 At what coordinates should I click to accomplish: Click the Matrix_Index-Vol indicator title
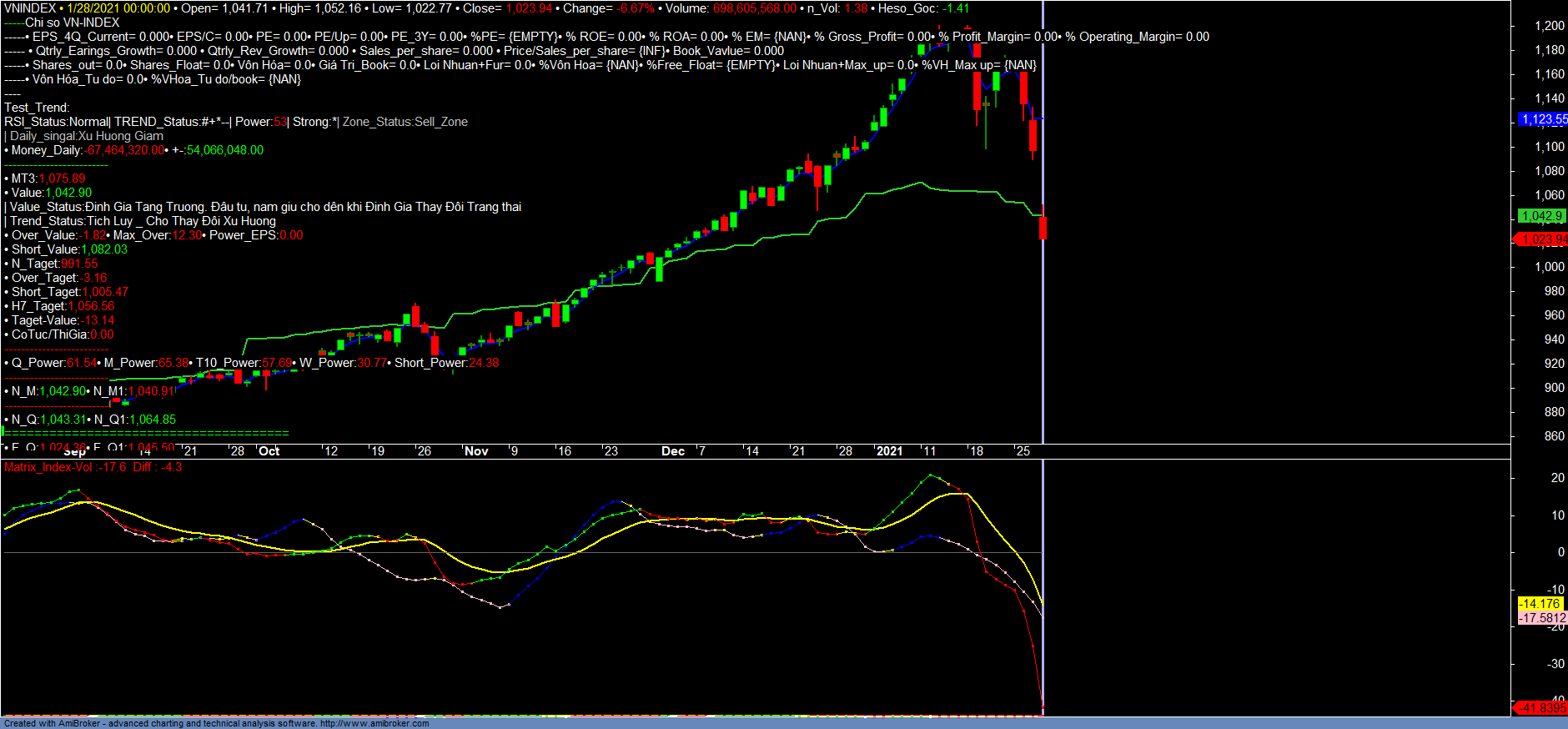(x=63, y=467)
